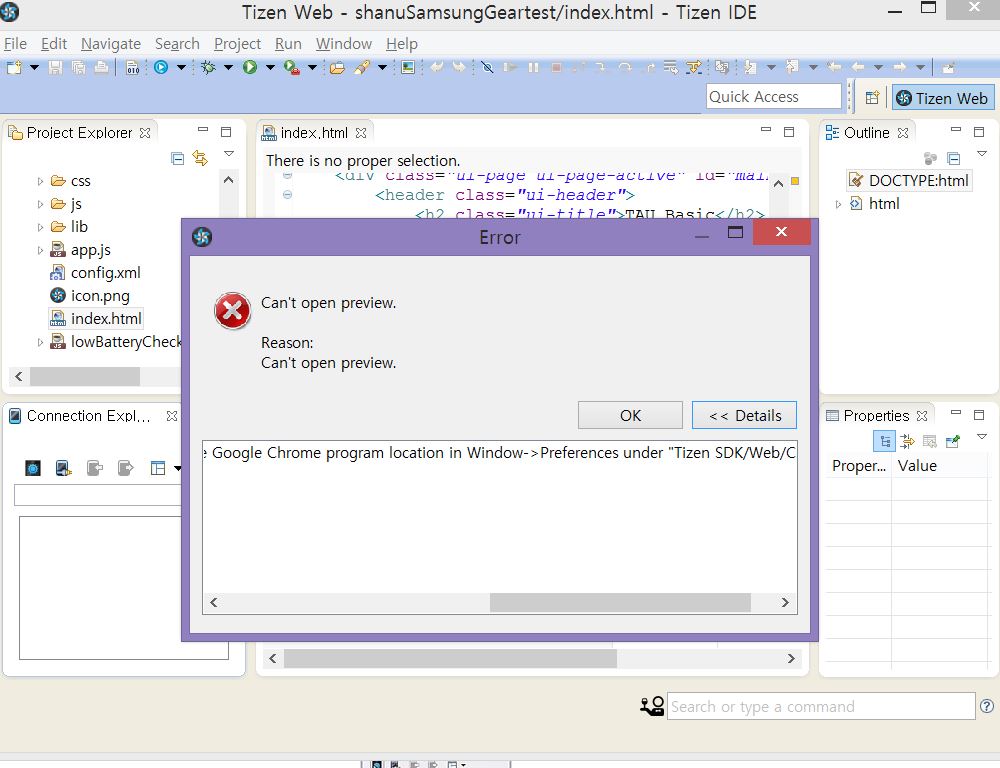Open the Window menu
The width and height of the screenshot is (1000, 768).
(x=343, y=44)
